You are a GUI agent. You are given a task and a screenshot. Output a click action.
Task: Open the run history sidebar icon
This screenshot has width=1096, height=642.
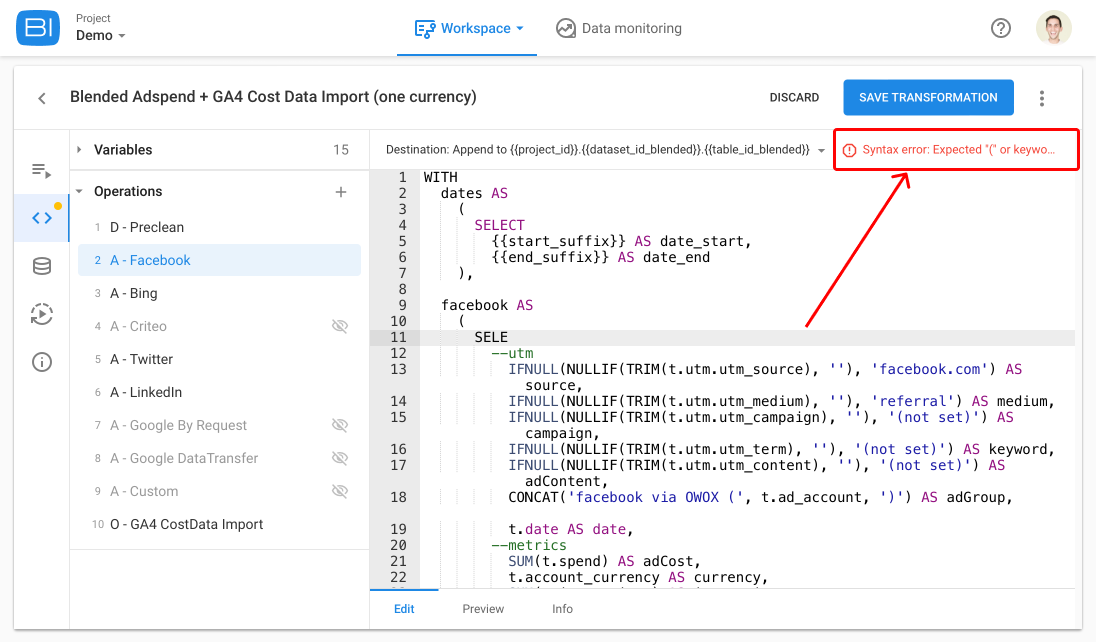coord(42,314)
